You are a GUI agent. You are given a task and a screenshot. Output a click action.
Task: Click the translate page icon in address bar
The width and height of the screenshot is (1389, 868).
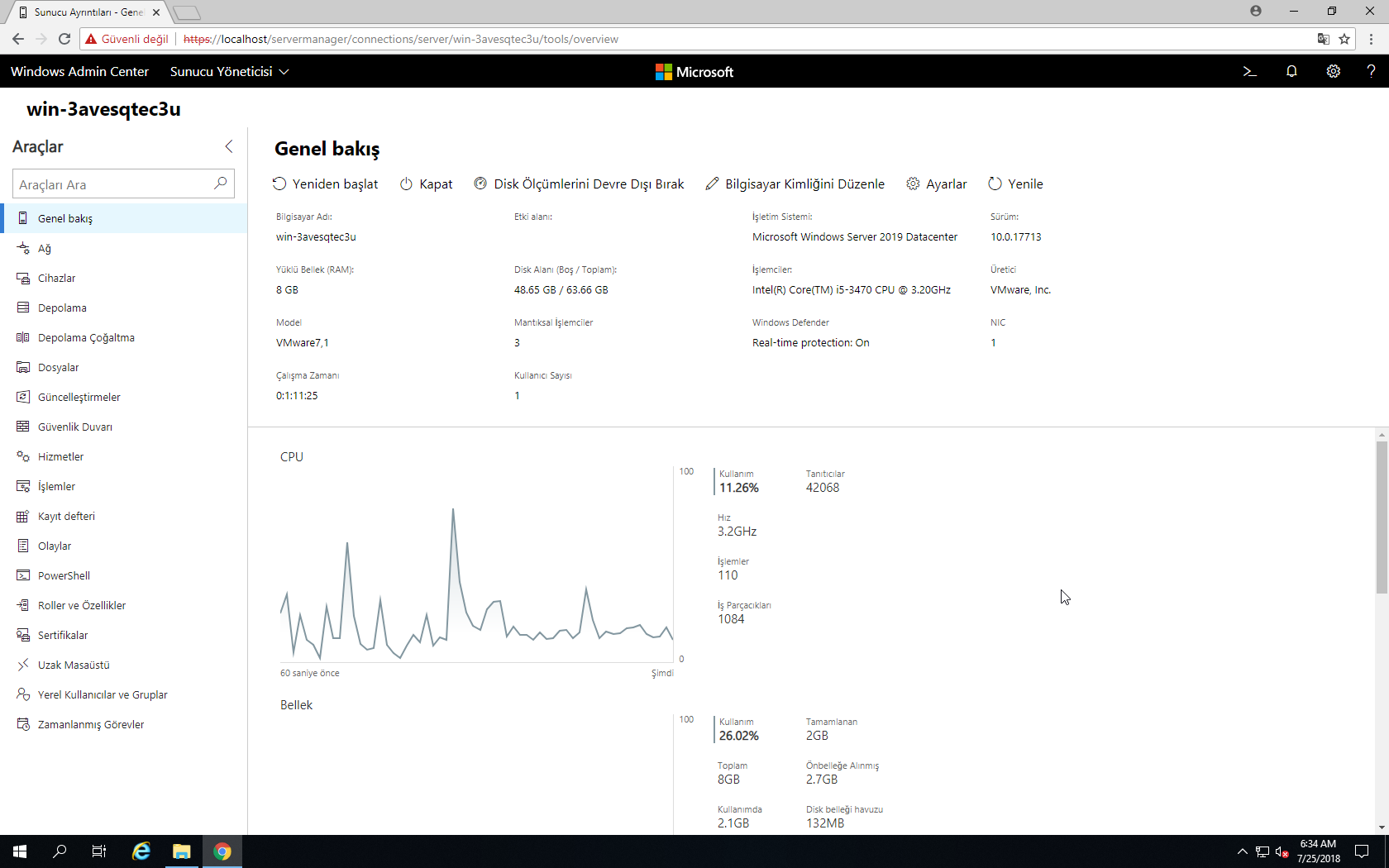pos(1323,39)
